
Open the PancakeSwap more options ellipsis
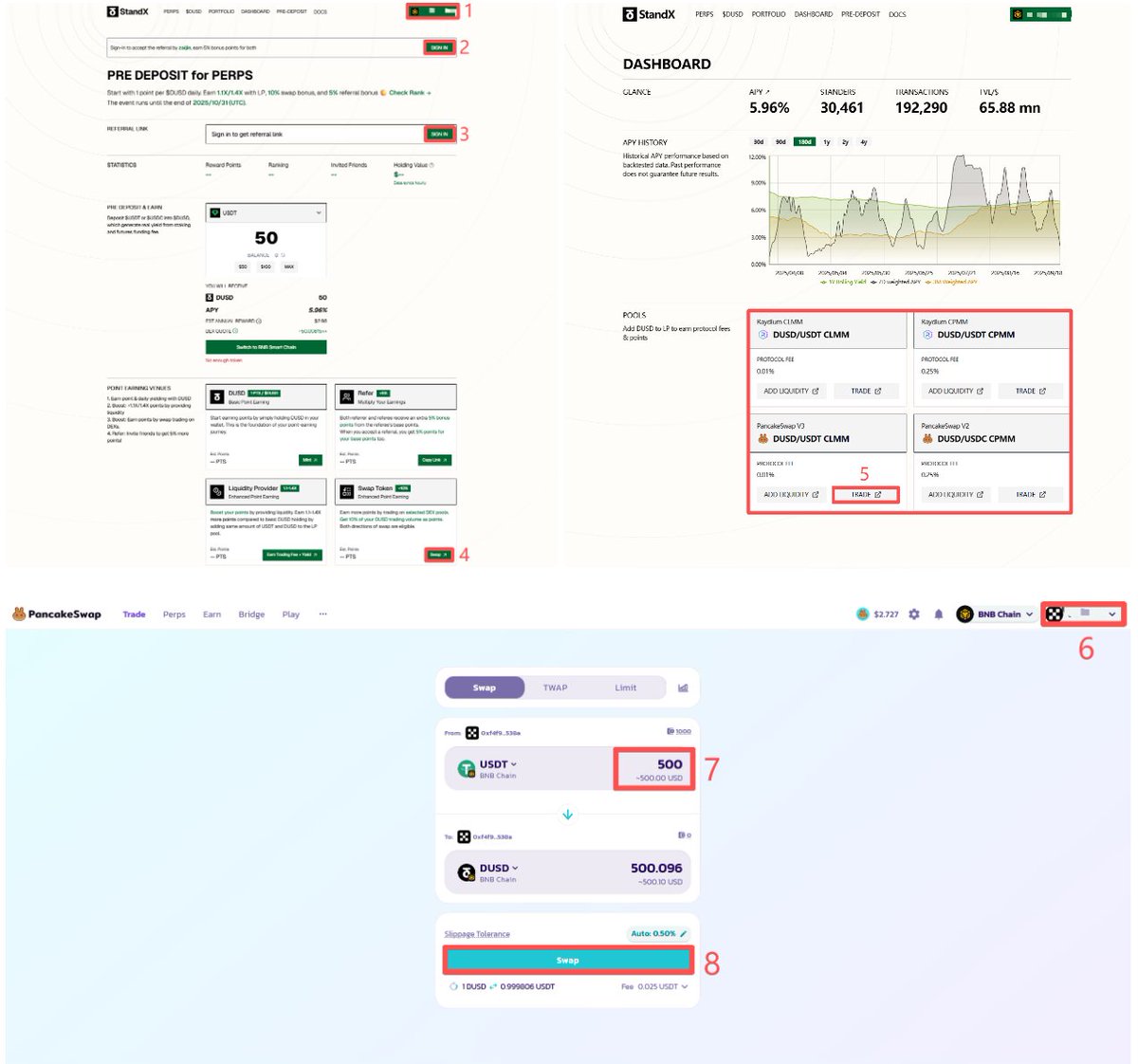[322, 615]
